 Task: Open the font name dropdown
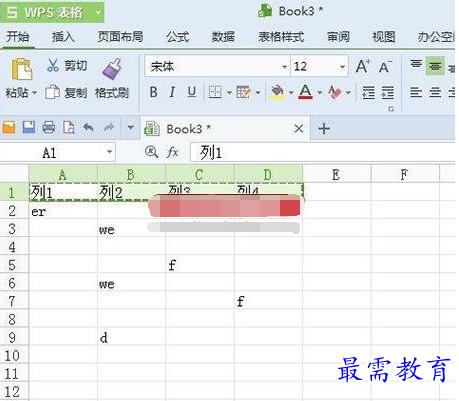[284, 67]
